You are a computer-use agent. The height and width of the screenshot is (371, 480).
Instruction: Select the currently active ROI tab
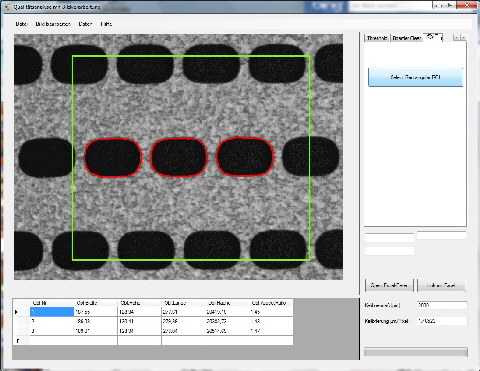pyautogui.click(x=432, y=37)
